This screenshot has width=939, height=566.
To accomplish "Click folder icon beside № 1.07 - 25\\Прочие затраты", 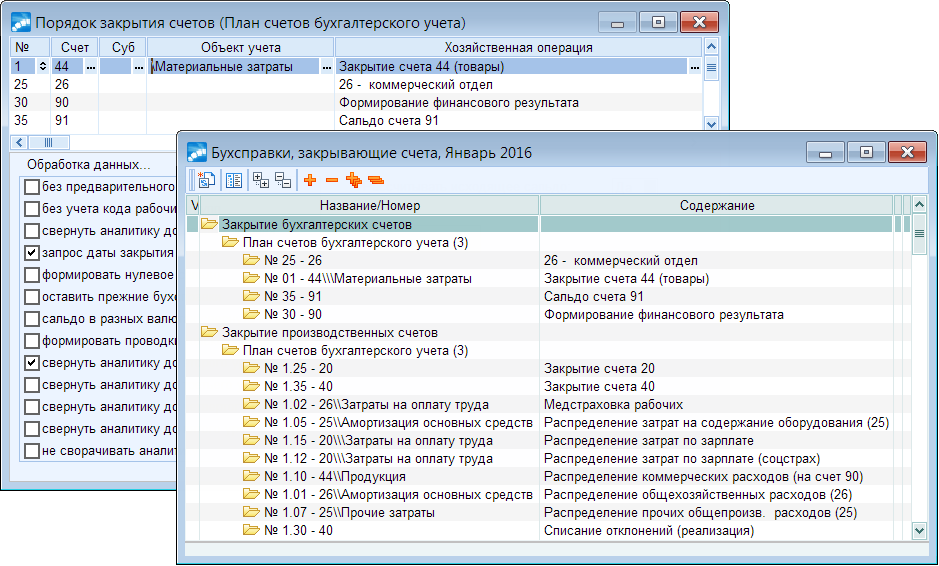I will 251,512.
